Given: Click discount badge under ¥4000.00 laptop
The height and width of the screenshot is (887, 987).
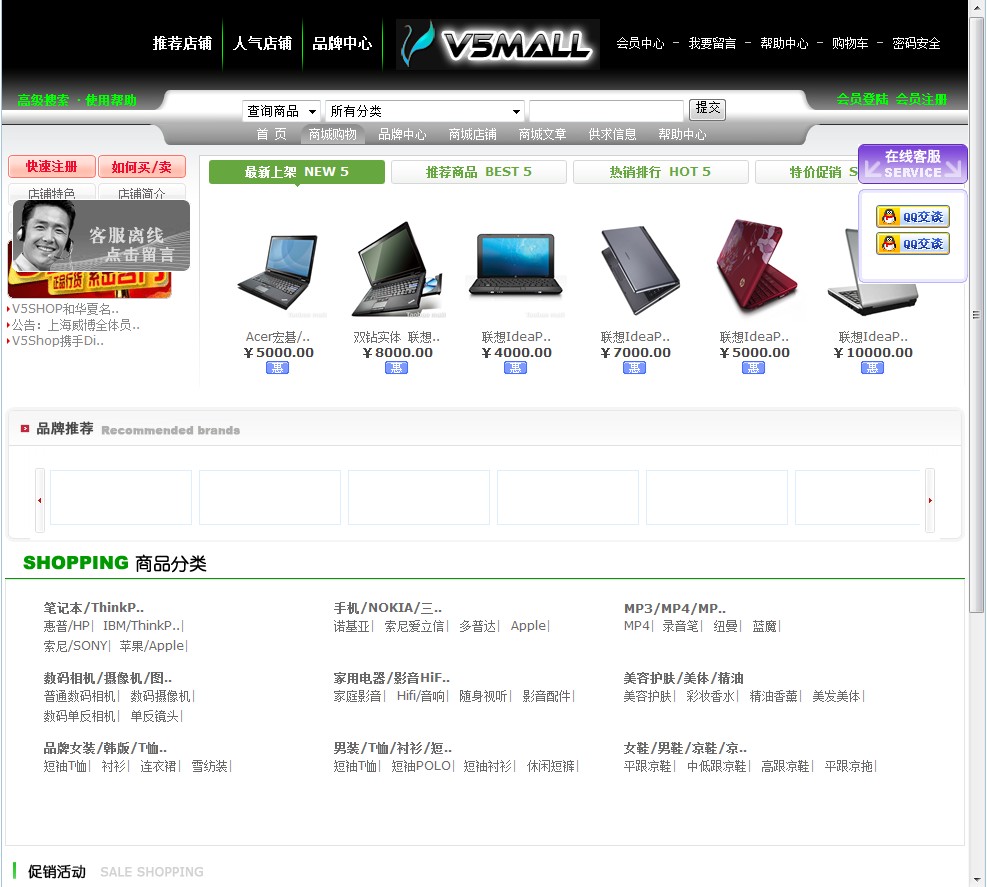Looking at the screenshot, I should pos(516,368).
